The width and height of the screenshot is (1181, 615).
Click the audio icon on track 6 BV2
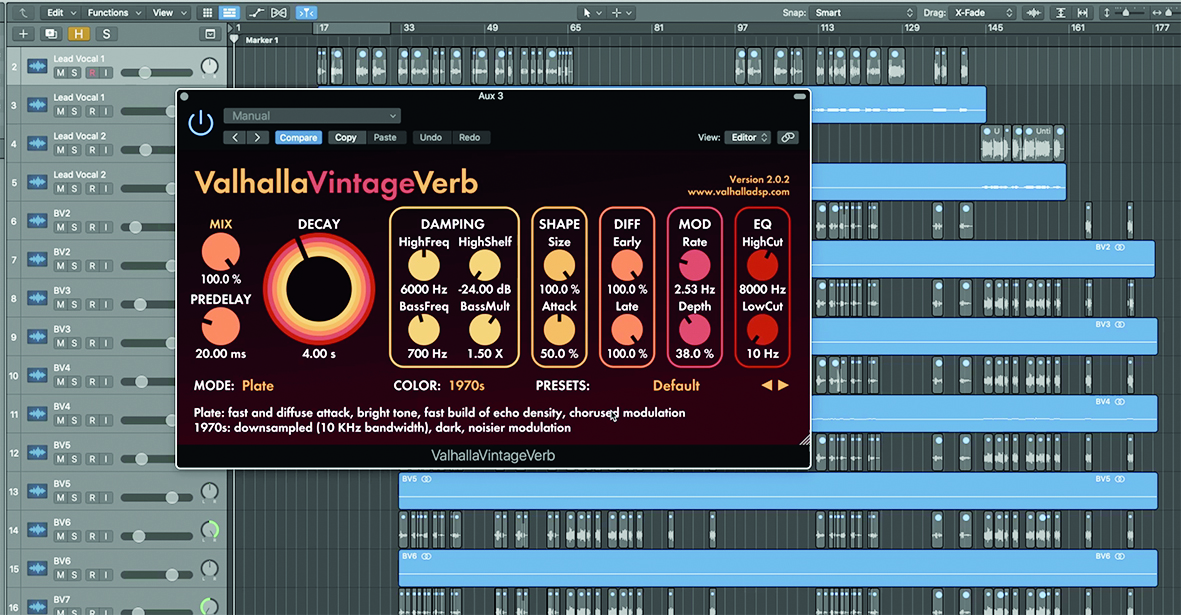pyautogui.click(x=37, y=221)
